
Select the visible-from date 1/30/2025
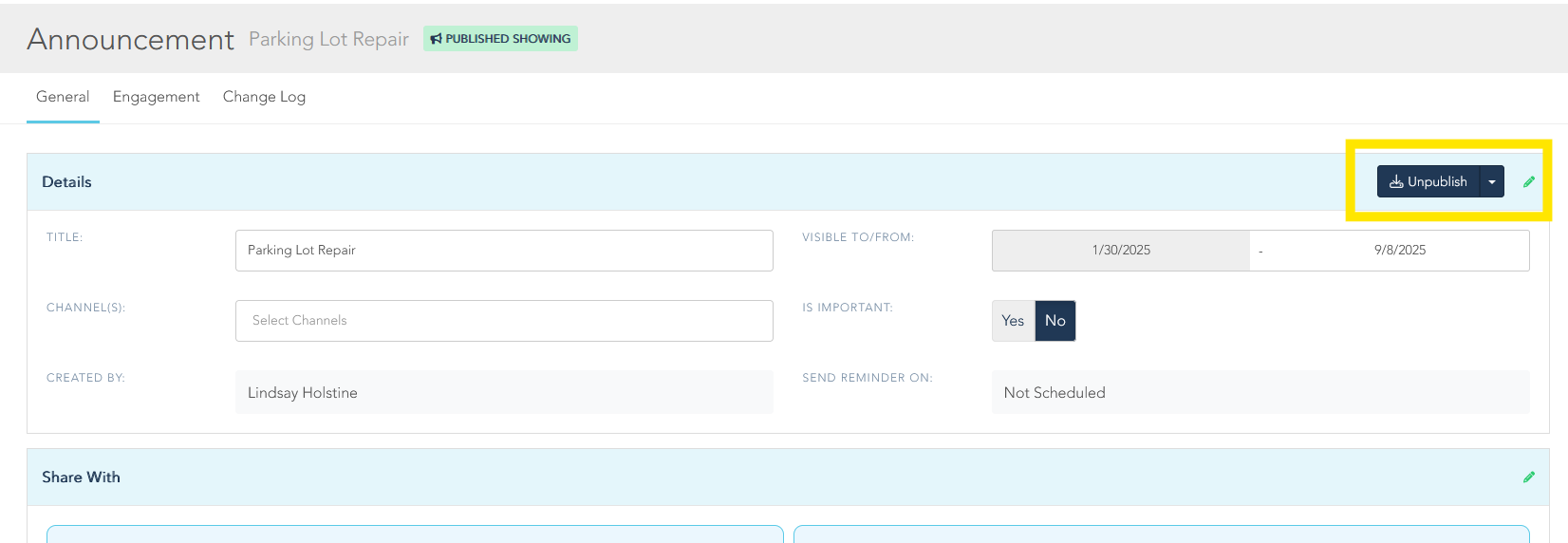[x=1120, y=251]
